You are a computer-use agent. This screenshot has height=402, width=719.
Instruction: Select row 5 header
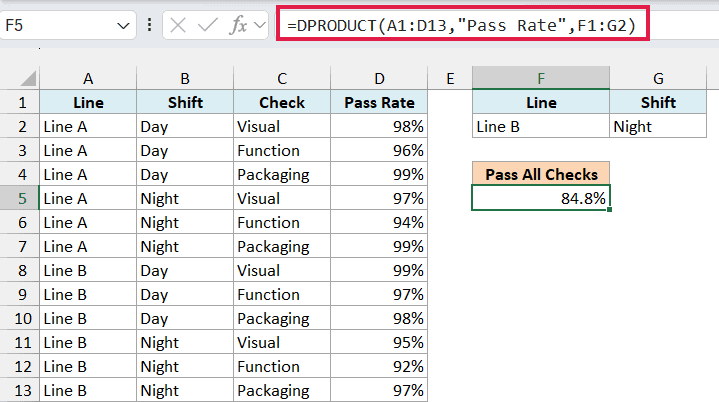(22, 198)
